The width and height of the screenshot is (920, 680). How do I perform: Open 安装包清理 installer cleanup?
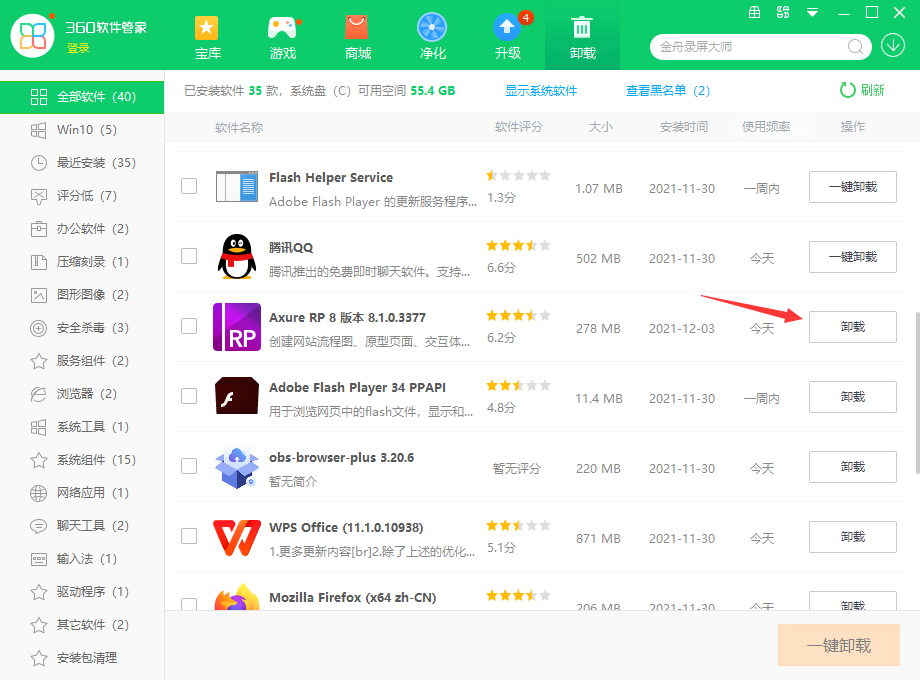tap(82, 658)
